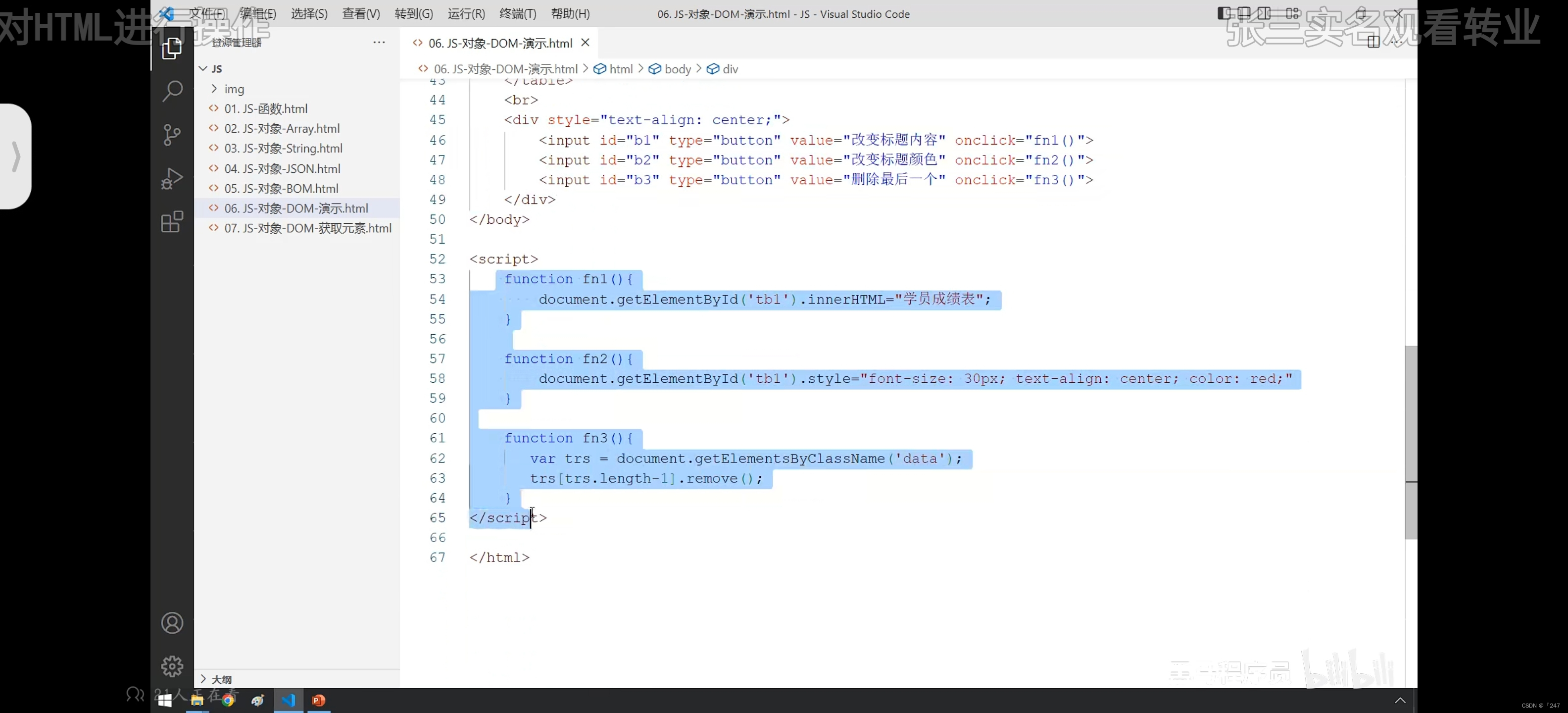Screen dimensions: 1568x713
Task: Open the Search view in activity bar
Action: click(172, 91)
